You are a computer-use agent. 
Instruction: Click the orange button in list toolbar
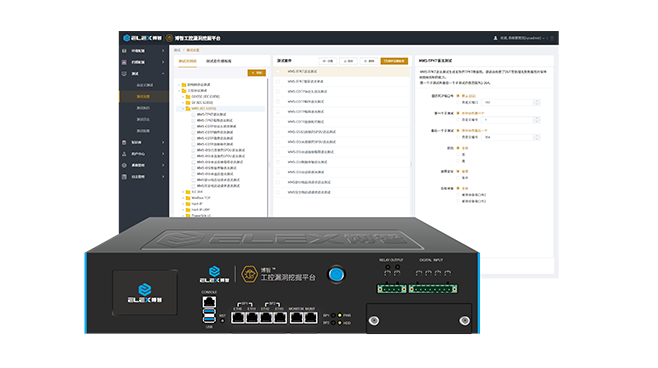[394, 61]
